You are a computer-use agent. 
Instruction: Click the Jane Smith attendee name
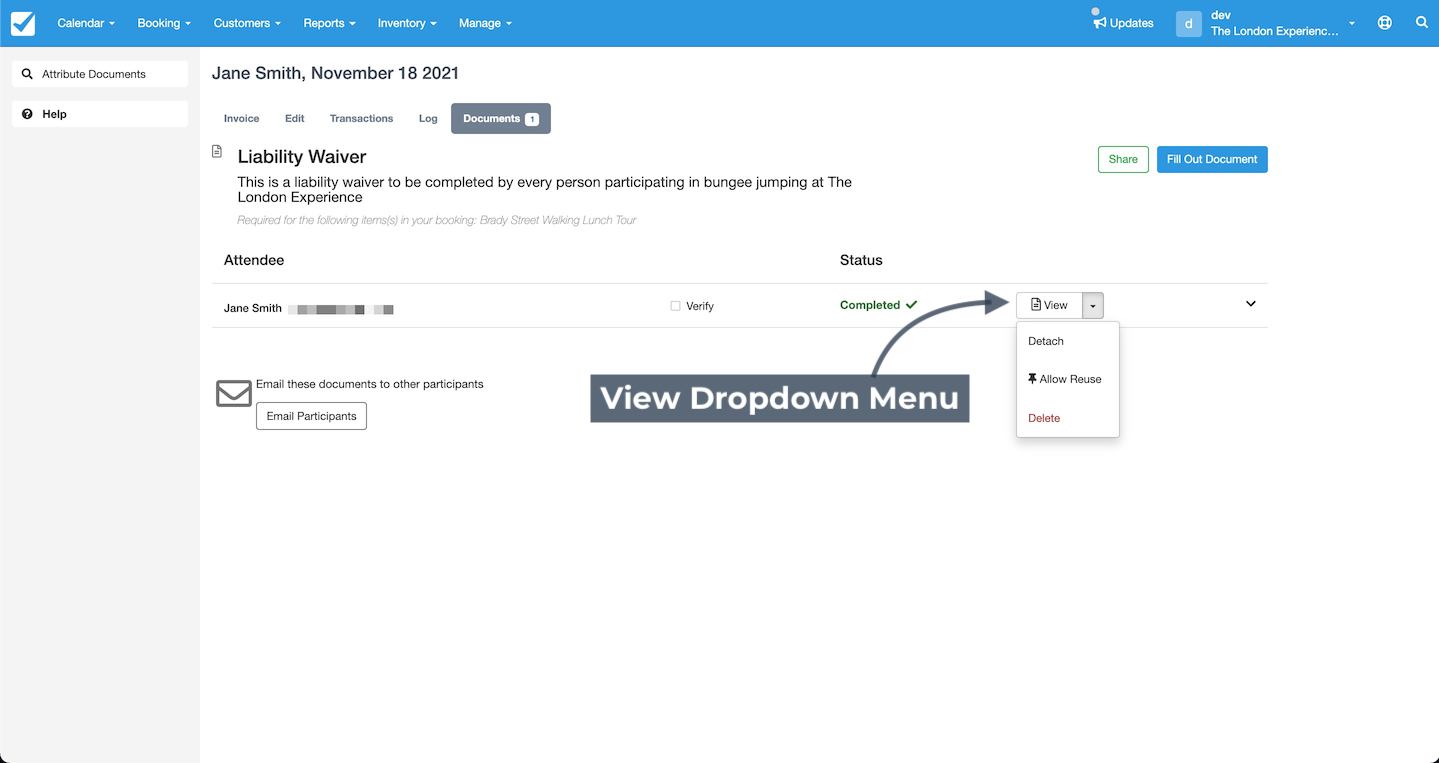[253, 308]
